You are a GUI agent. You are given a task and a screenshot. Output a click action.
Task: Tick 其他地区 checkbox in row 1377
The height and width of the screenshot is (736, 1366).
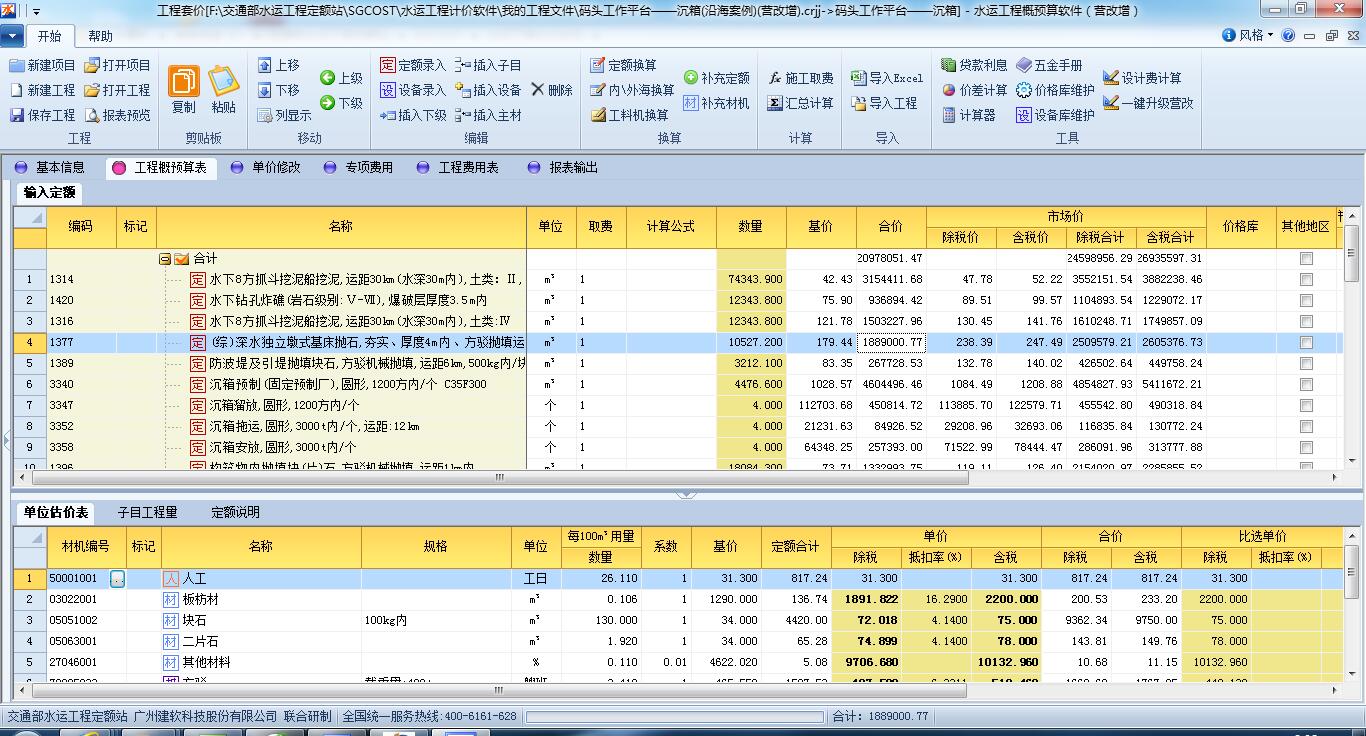click(x=1306, y=343)
